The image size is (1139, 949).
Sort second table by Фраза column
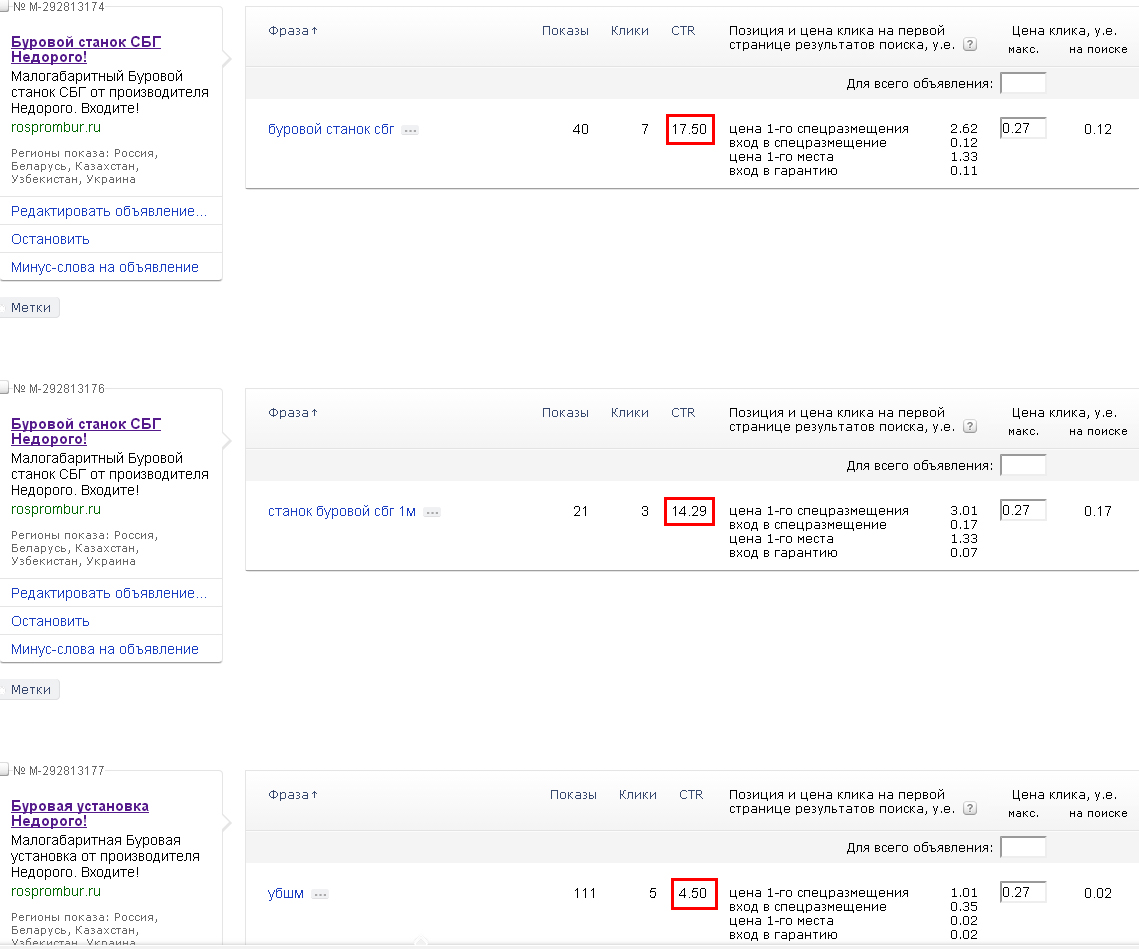click(x=292, y=413)
